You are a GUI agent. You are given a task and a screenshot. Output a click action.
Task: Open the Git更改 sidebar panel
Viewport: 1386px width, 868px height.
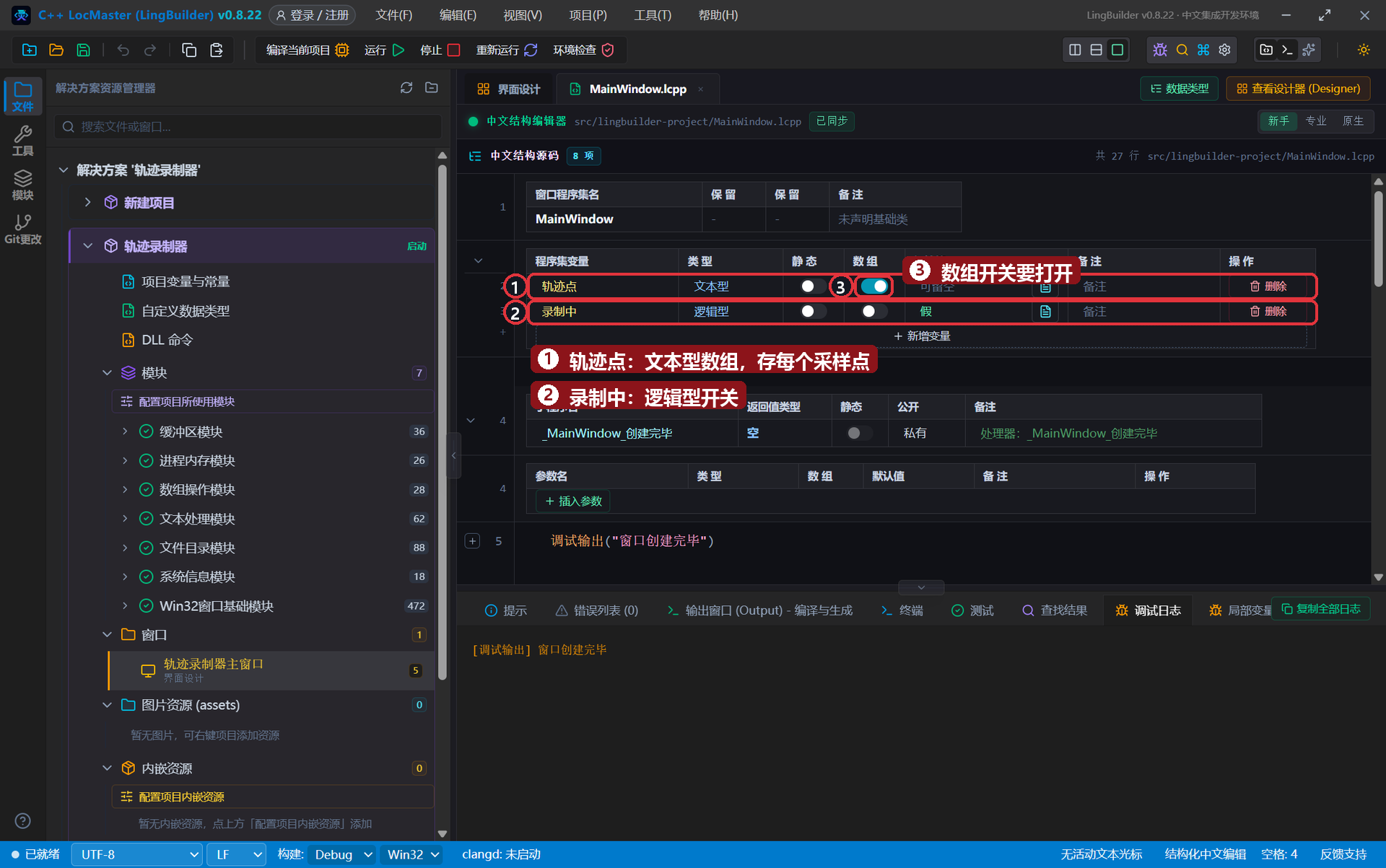22,229
